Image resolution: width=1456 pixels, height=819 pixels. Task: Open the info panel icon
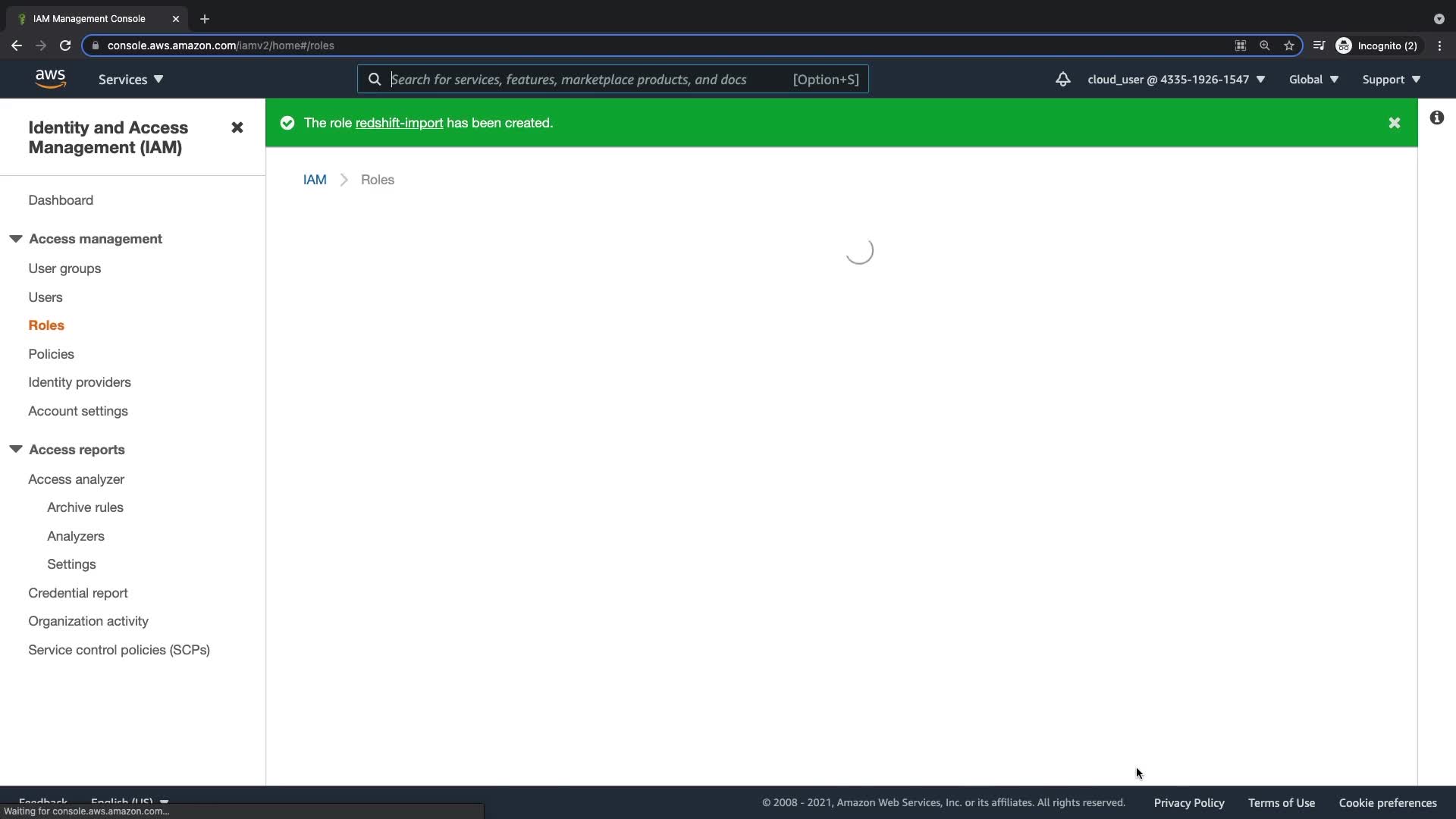[x=1436, y=118]
